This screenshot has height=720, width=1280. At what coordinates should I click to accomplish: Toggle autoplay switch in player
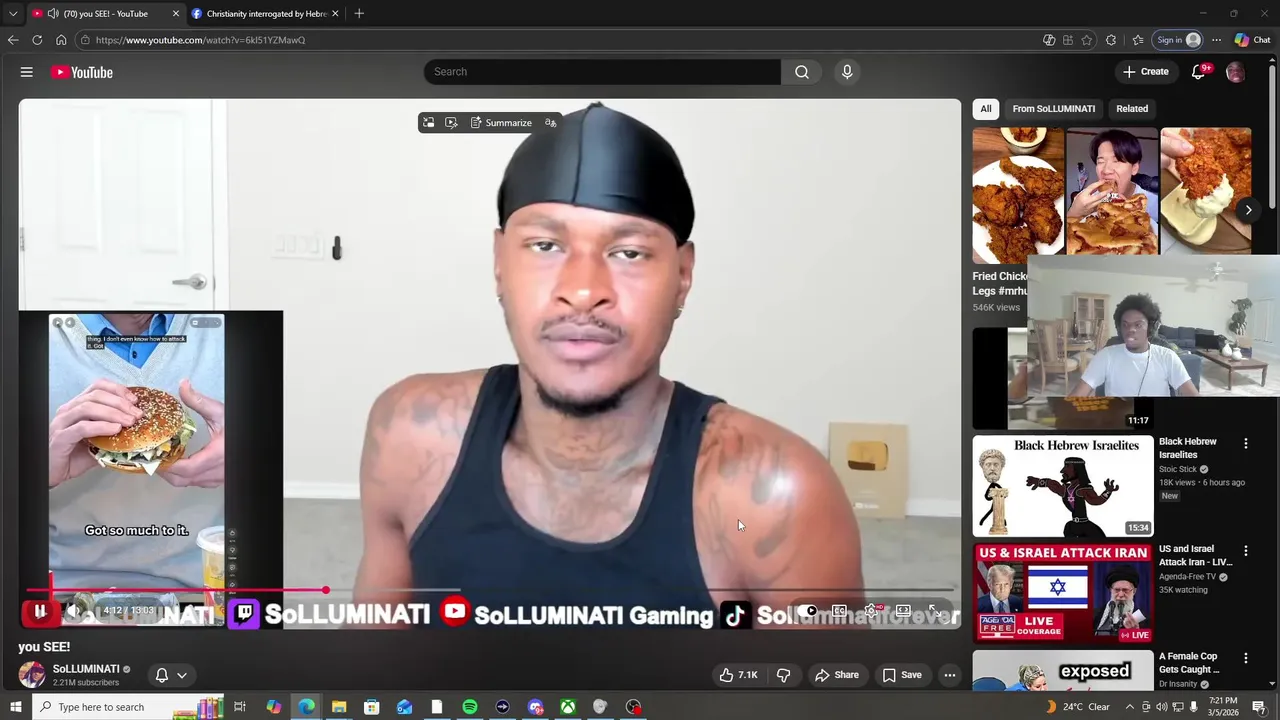808,611
